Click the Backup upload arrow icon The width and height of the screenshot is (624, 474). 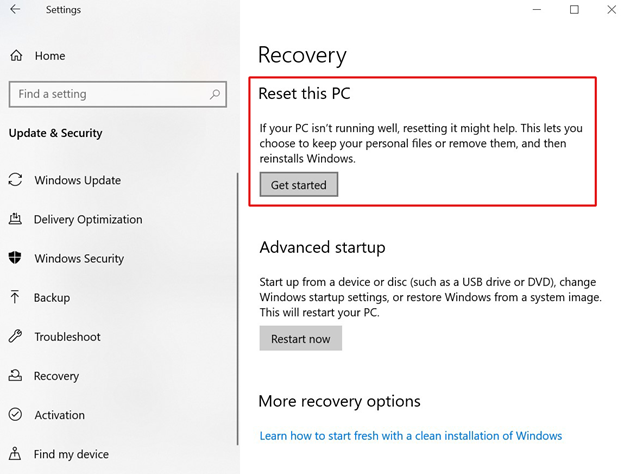[15, 297]
